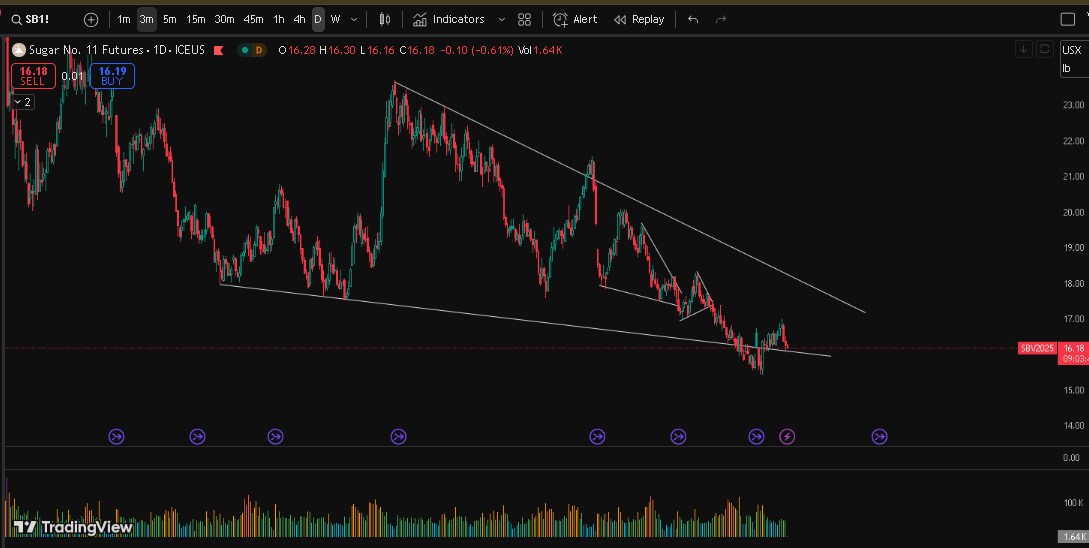The width and height of the screenshot is (1089, 548).
Task: Click the TradingView logo
Action: 73,527
